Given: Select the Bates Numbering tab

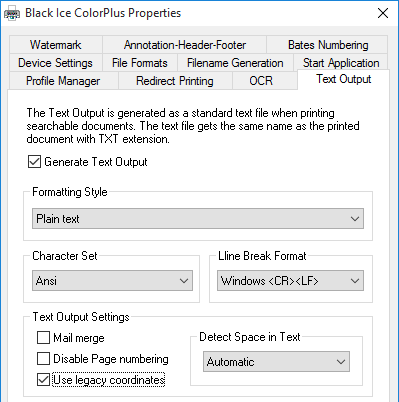Looking at the screenshot, I should (x=328, y=45).
